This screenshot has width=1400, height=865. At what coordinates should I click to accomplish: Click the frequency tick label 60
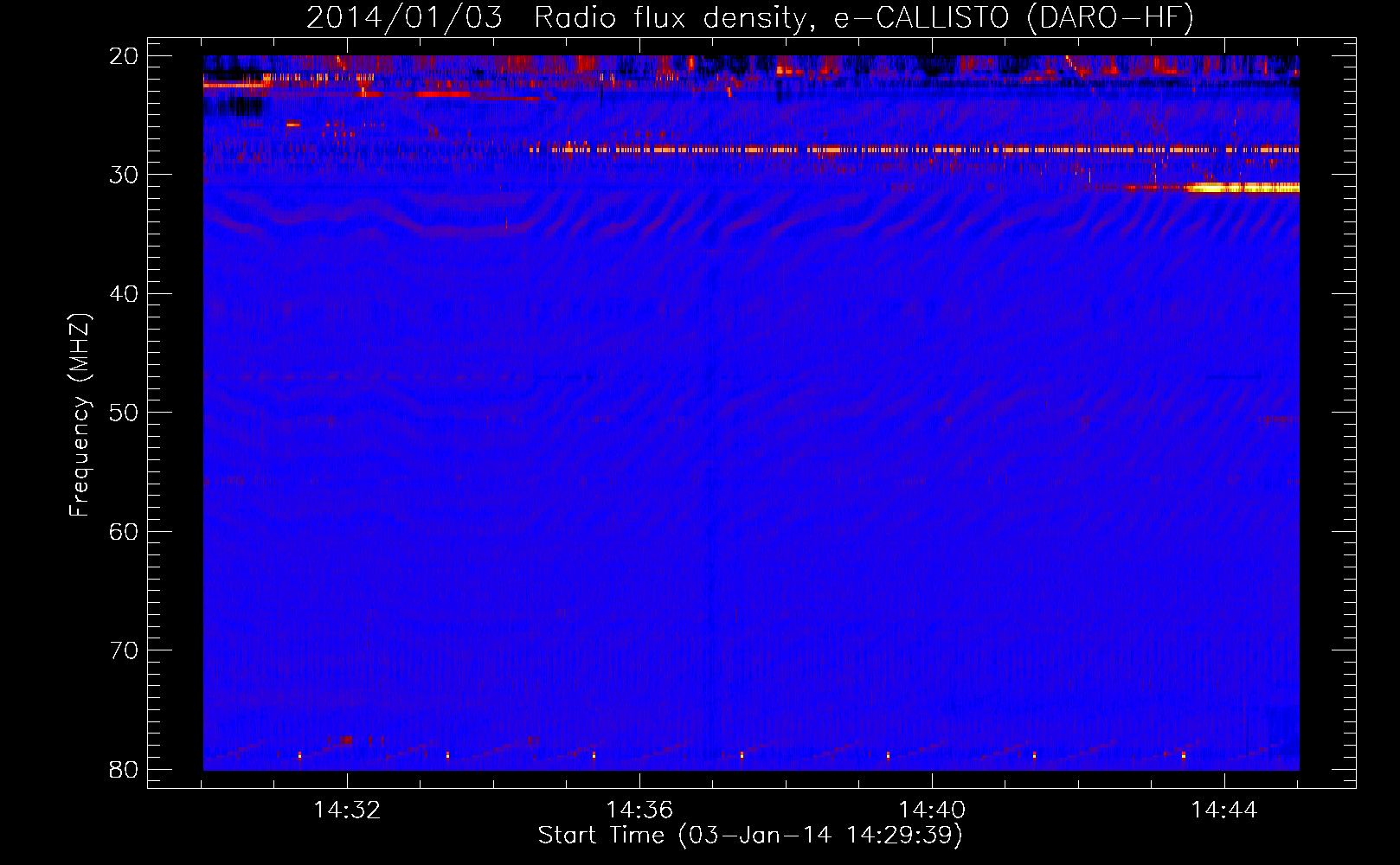[124, 531]
